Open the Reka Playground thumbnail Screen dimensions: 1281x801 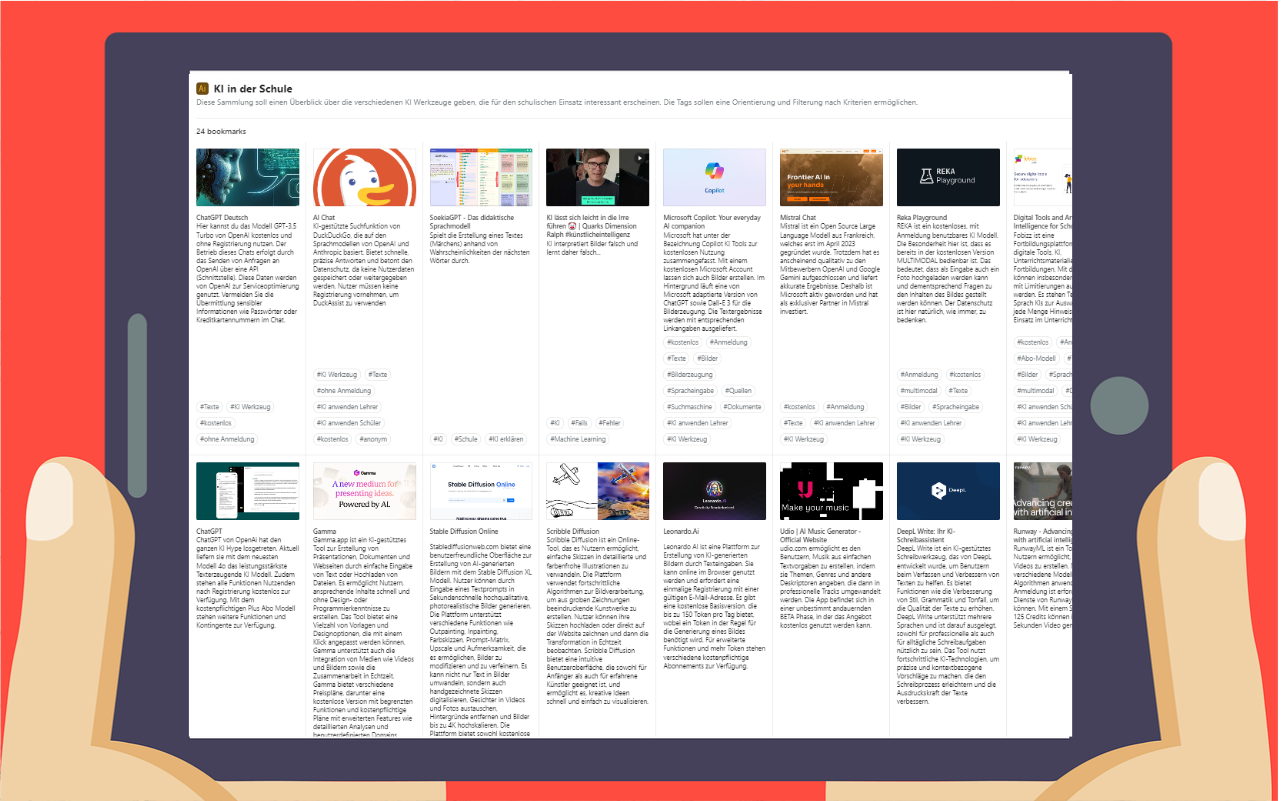pos(948,177)
